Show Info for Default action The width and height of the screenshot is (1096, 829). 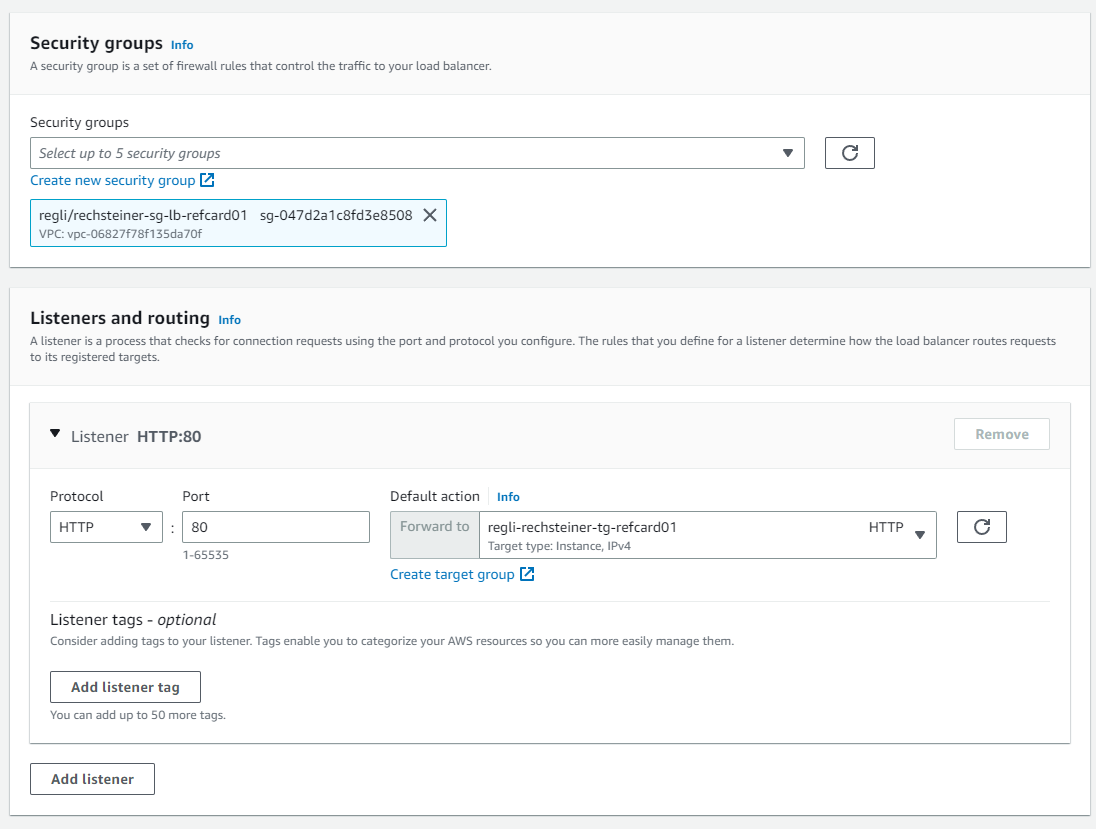pos(508,497)
